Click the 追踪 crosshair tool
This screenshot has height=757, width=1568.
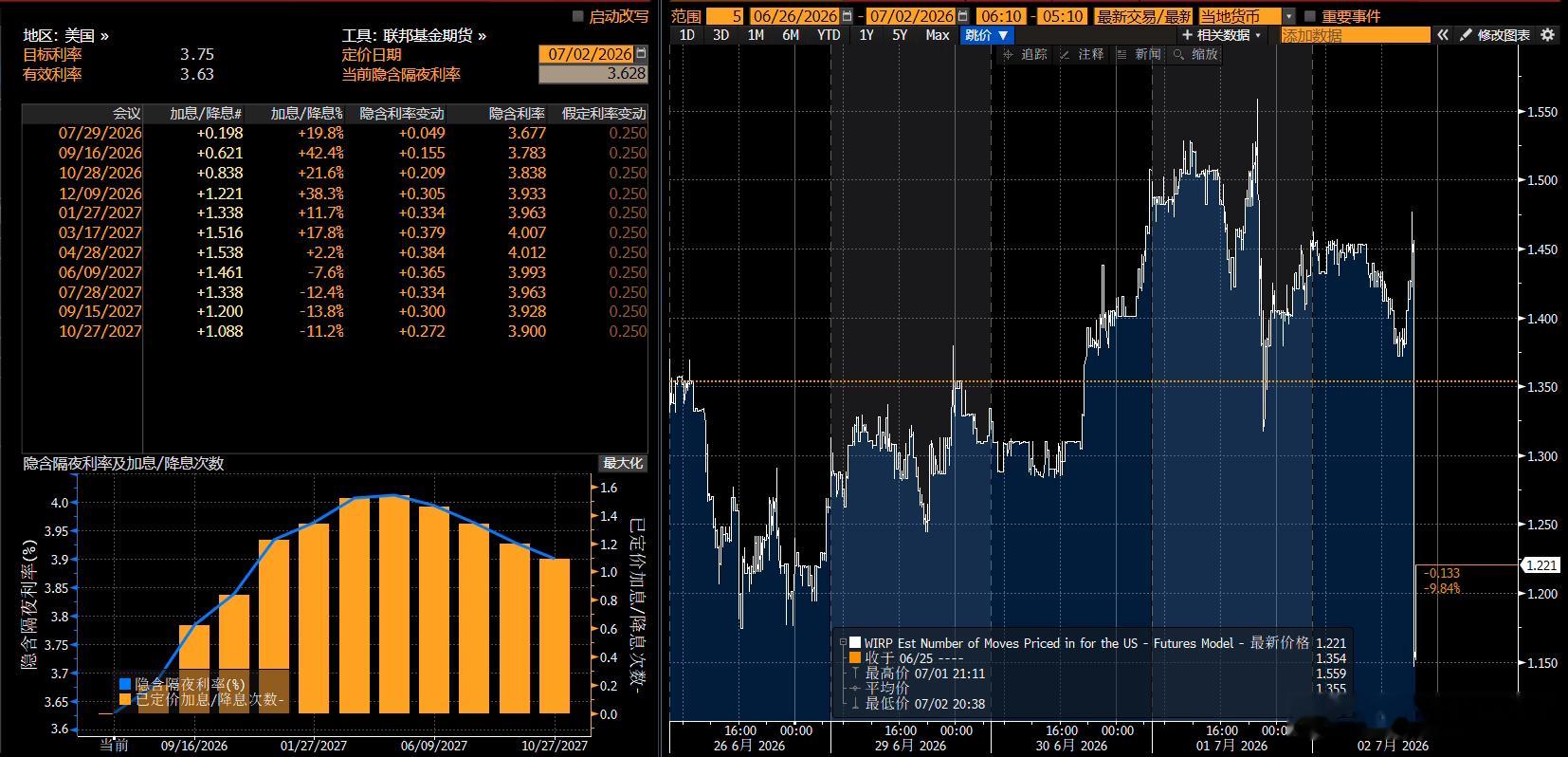pos(1025,55)
